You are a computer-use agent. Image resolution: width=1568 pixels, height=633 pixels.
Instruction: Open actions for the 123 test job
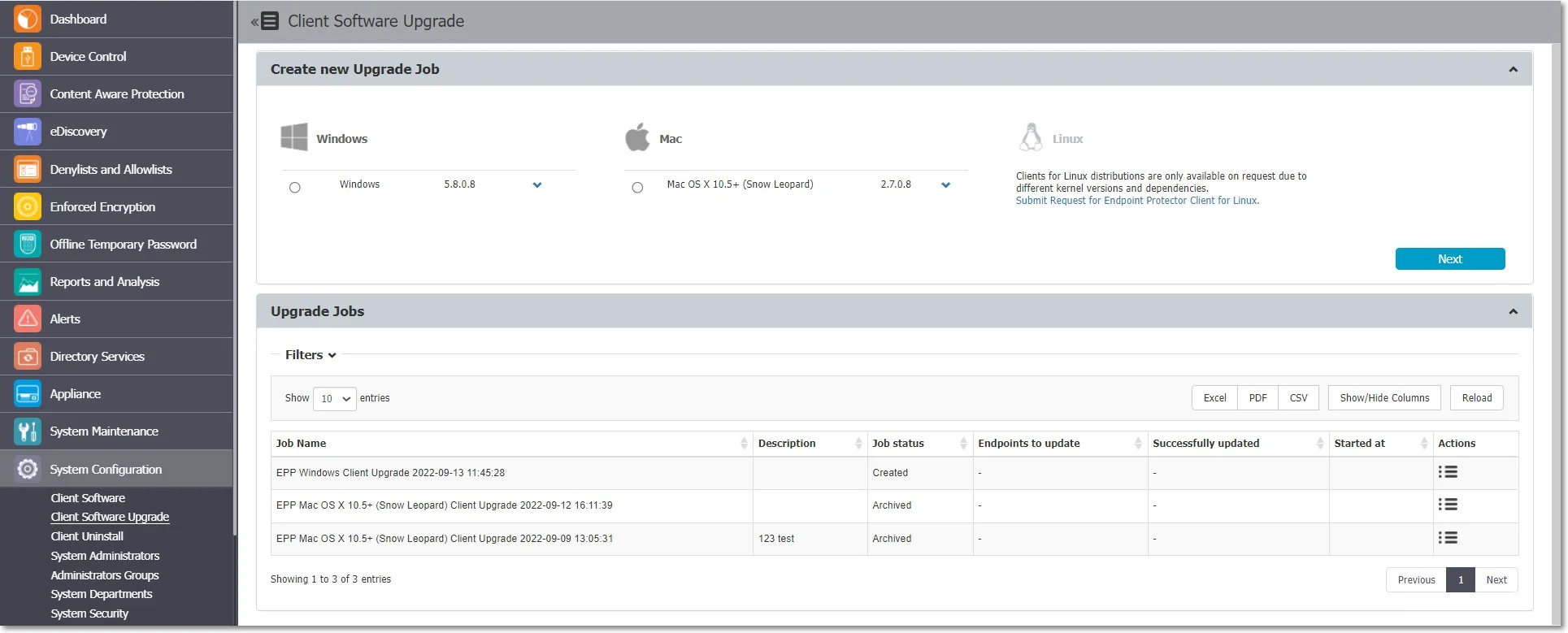1448,538
